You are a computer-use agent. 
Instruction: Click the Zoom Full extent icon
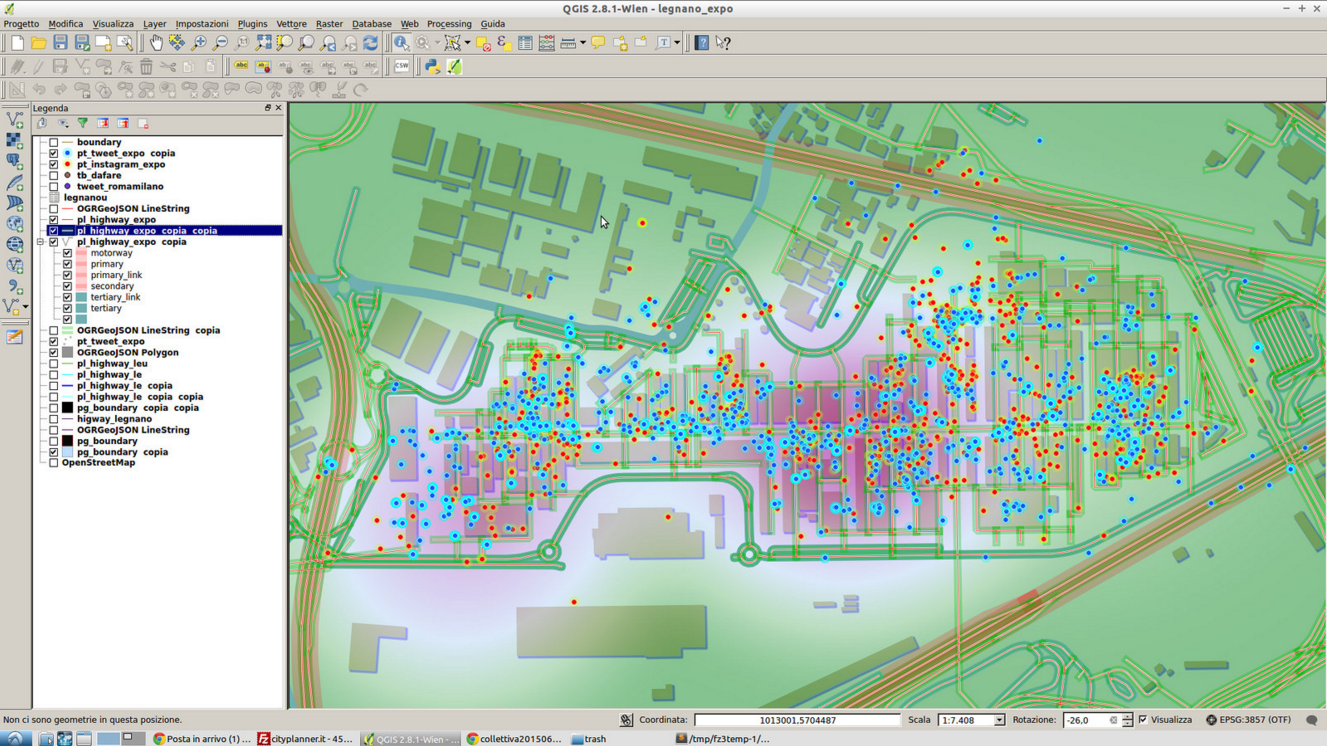coord(263,43)
